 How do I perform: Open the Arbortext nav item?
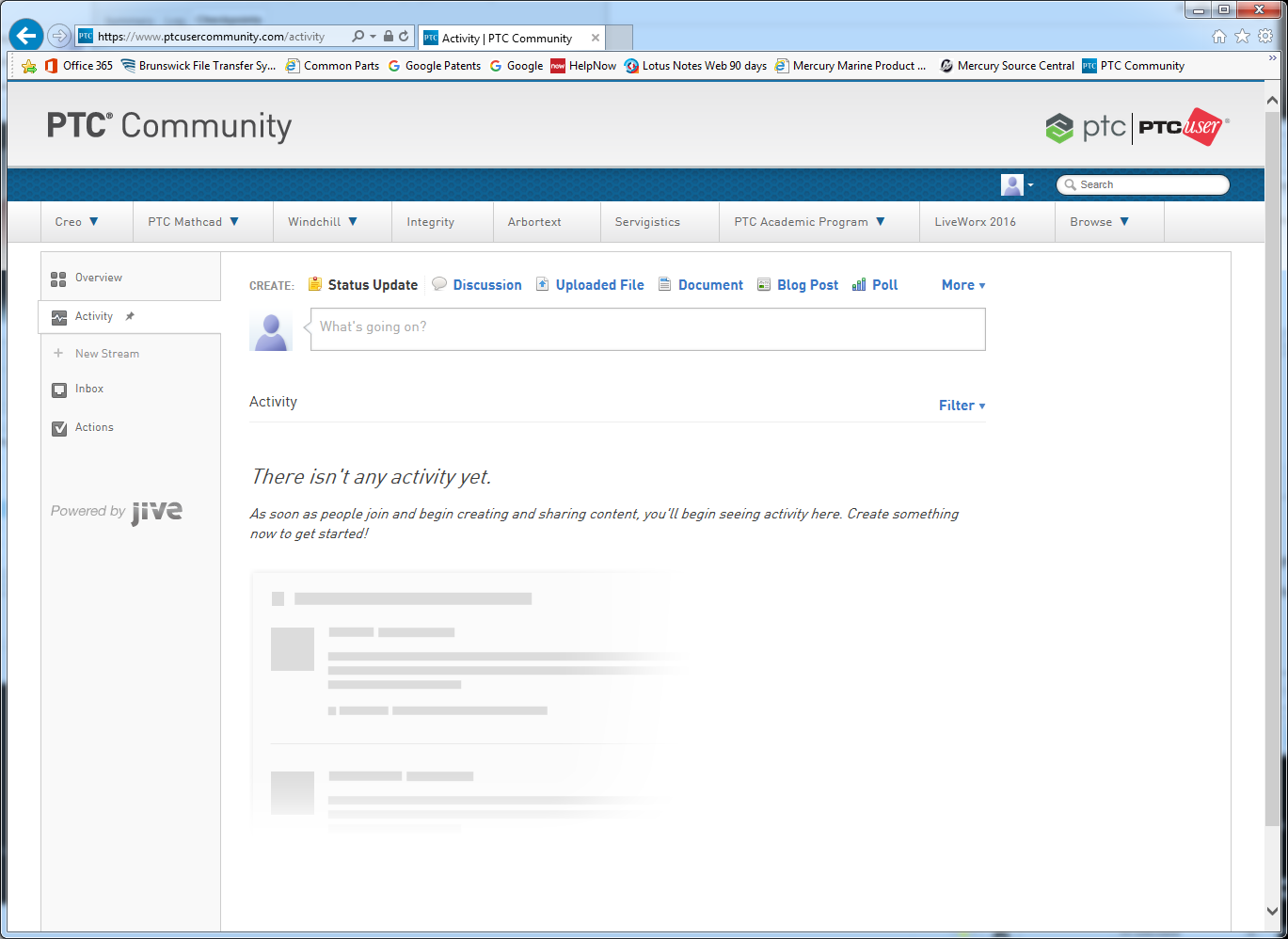click(x=534, y=222)
